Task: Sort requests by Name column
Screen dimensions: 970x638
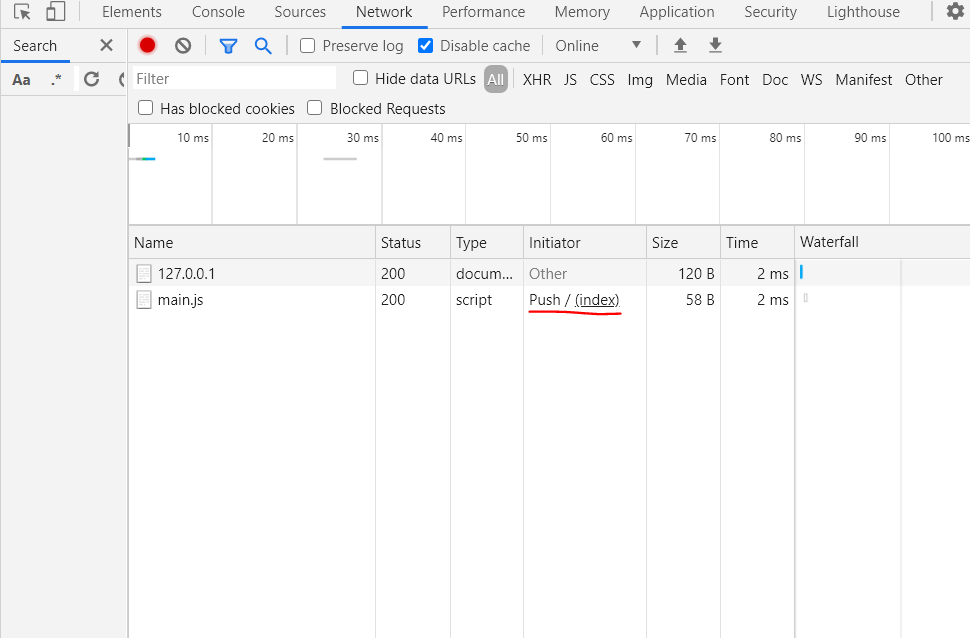Action: (x=252, y=243)
